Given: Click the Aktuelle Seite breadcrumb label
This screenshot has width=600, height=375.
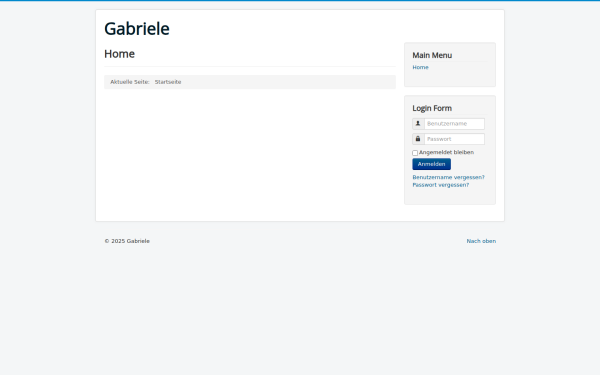Looking at the screenshot, I should coord(130,82).
